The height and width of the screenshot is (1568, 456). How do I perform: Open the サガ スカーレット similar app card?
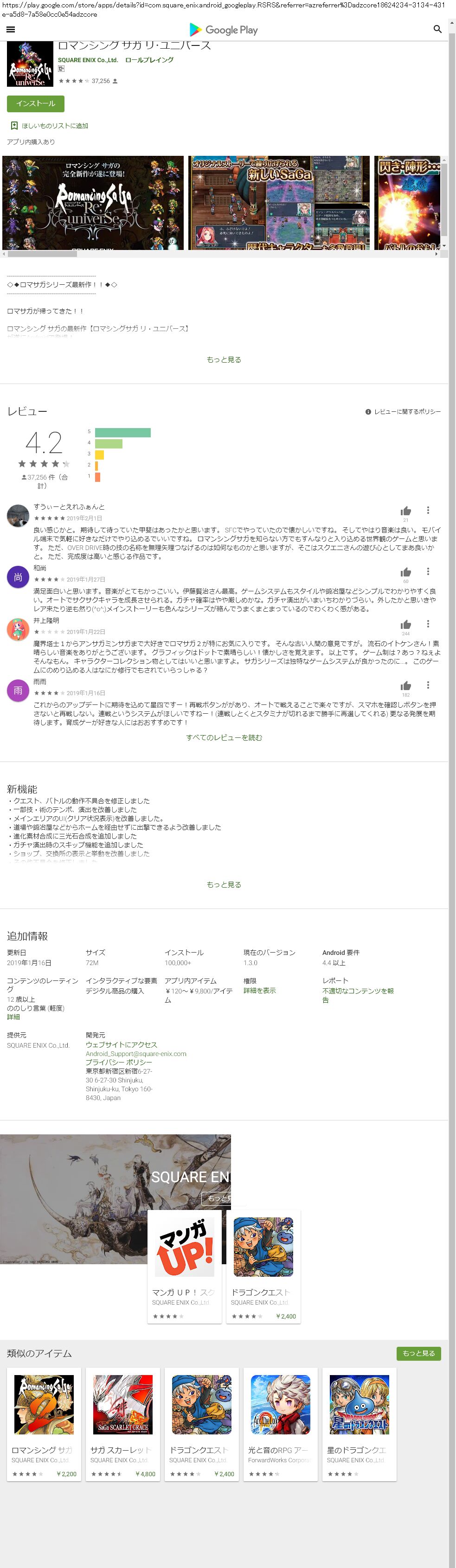point(122,1424)
